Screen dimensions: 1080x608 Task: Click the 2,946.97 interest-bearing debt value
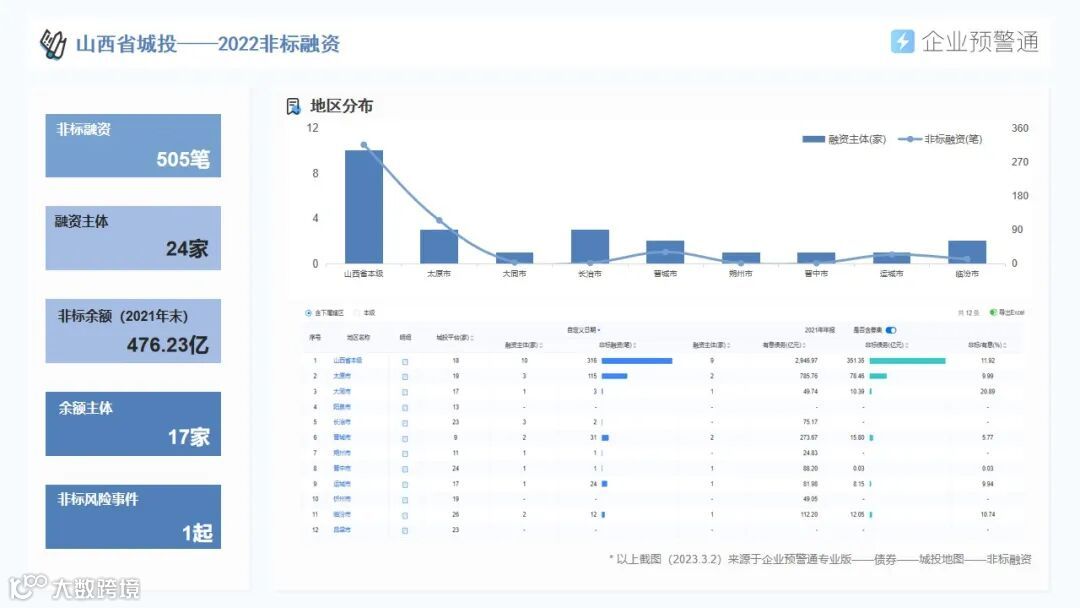point(806,361)
